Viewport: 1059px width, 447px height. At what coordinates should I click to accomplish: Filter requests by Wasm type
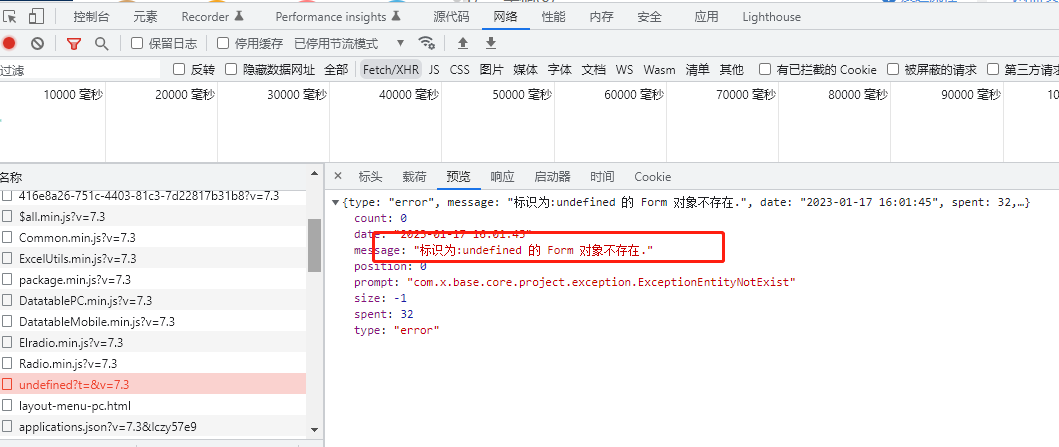coord(659,70)
